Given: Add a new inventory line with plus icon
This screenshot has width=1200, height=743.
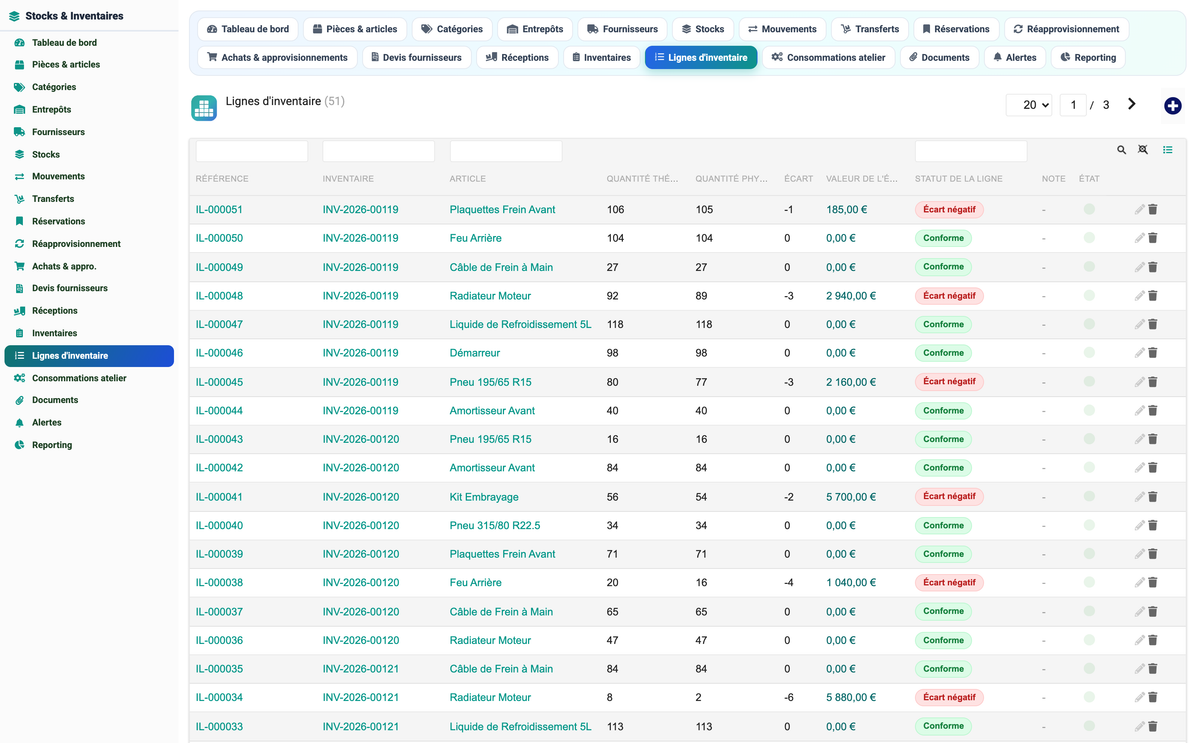Looking at the screenshot, I should 1173,106.
